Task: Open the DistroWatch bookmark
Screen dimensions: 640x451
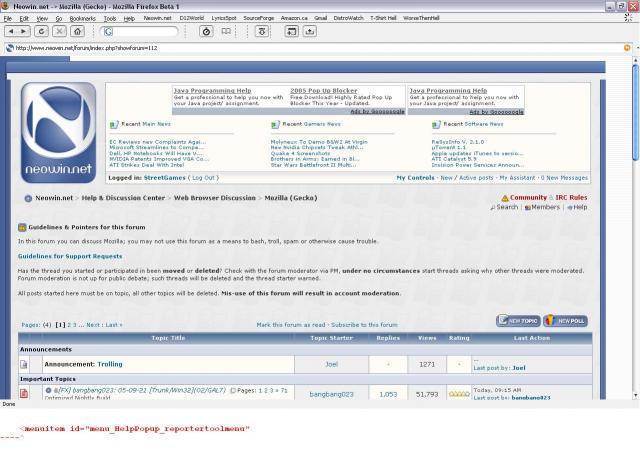Action: tap(348, 18)
